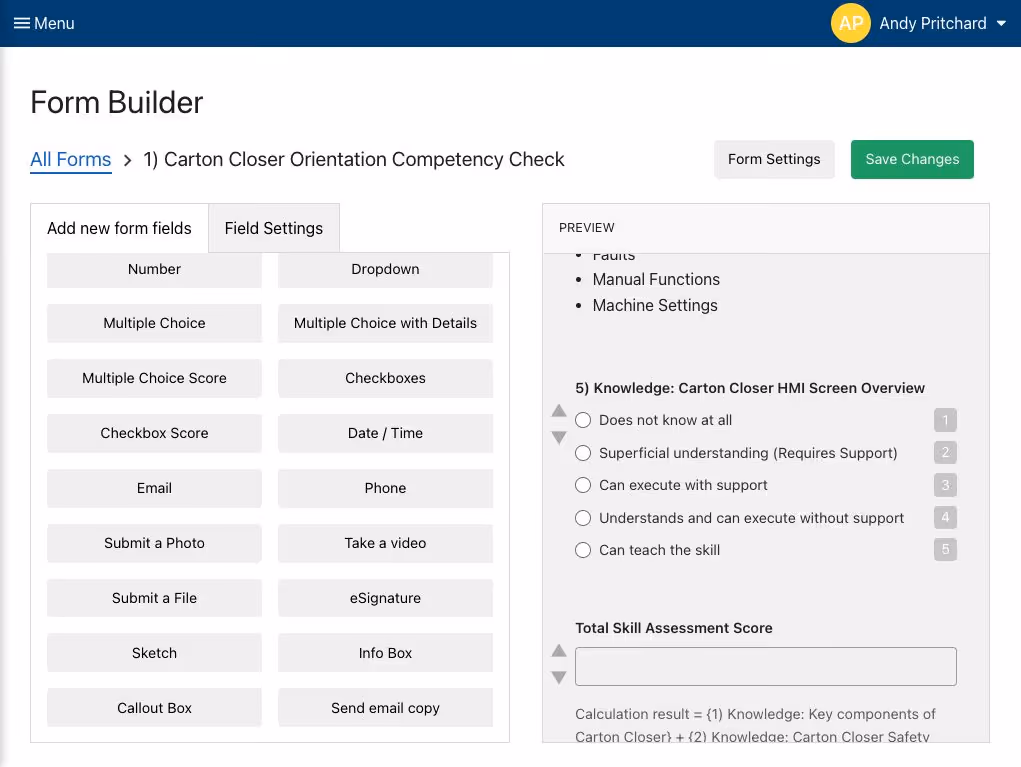Image resolution: width=1021 pixels, height=767 pixels.
Task: Add a Send email copy field
Action: 385,708
